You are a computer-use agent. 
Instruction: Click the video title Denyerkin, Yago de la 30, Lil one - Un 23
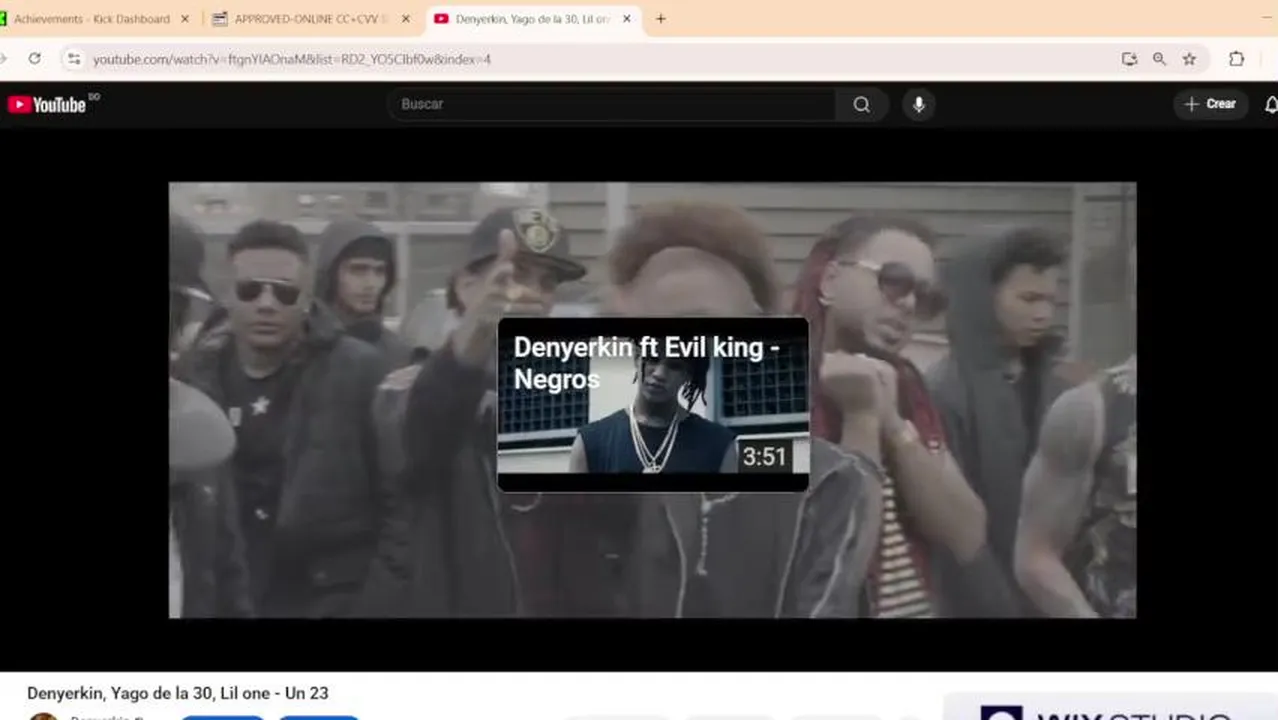[x=178, y=693]
